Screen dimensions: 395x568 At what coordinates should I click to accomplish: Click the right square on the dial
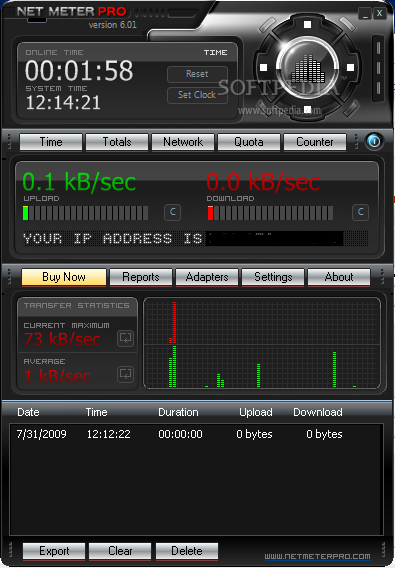pyautogui.click(x=350, y=67)
